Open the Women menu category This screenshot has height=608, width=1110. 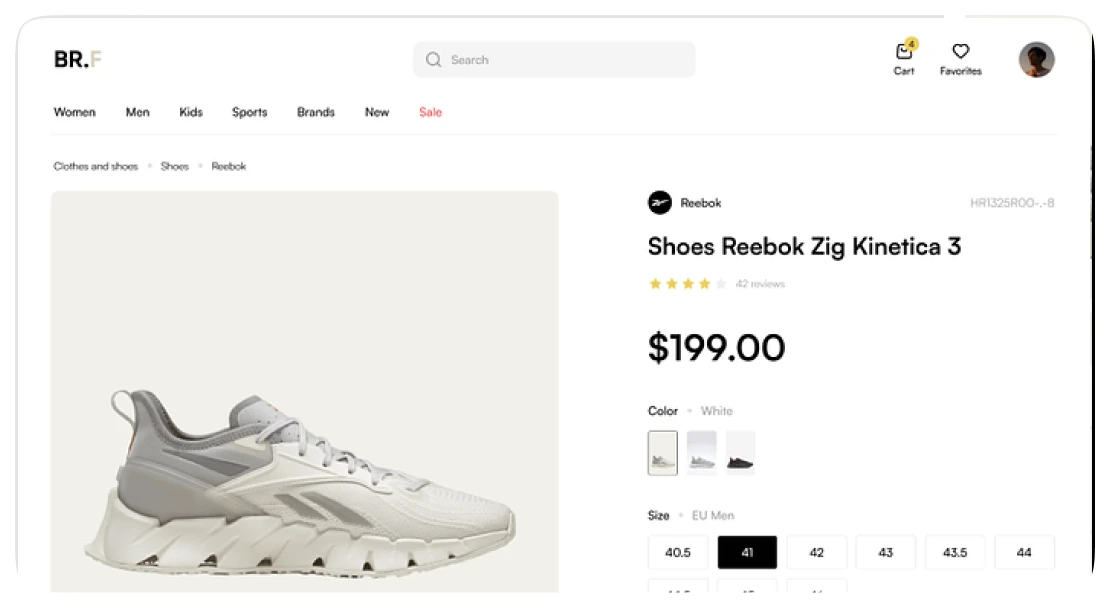pyautogui.click(x=75, y=112)
